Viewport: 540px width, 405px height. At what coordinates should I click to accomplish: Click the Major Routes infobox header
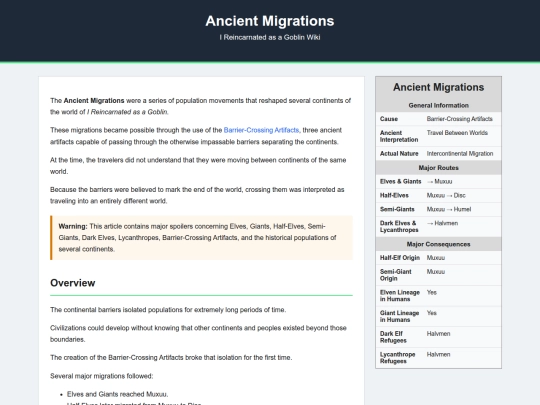[438, 168]
